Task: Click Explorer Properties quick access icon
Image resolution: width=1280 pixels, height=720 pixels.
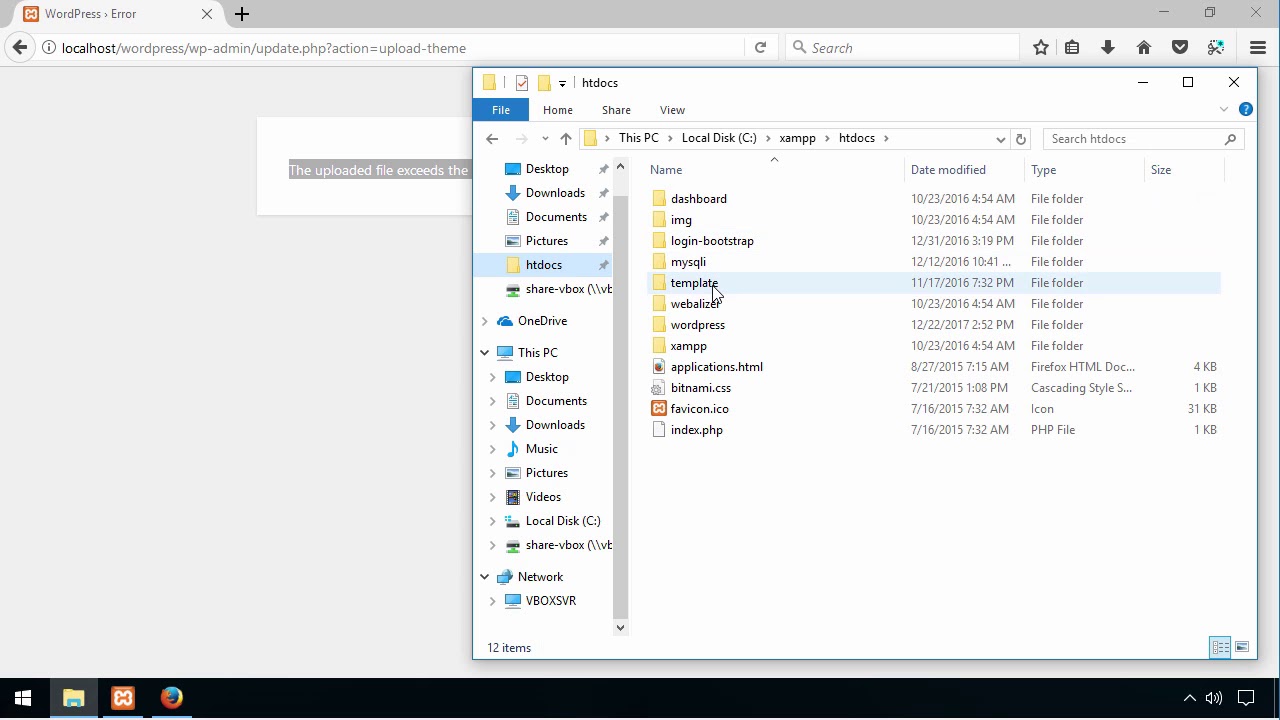Action: coord(522,83)
